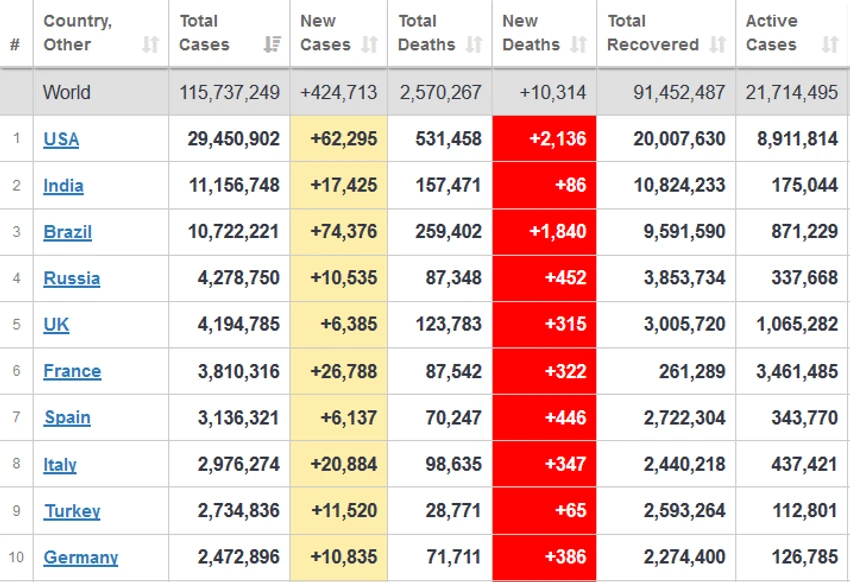Viewport: 850px width, 582px height.
Task: Open the USA country link
Action: click(x=61, y=139)
